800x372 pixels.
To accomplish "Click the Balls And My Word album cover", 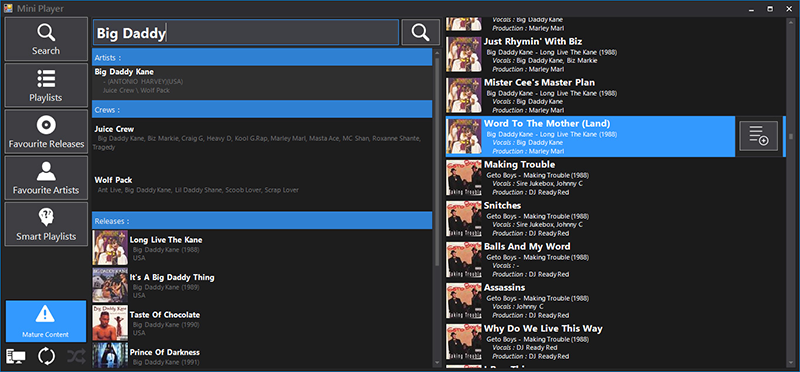I will (464, 259).
